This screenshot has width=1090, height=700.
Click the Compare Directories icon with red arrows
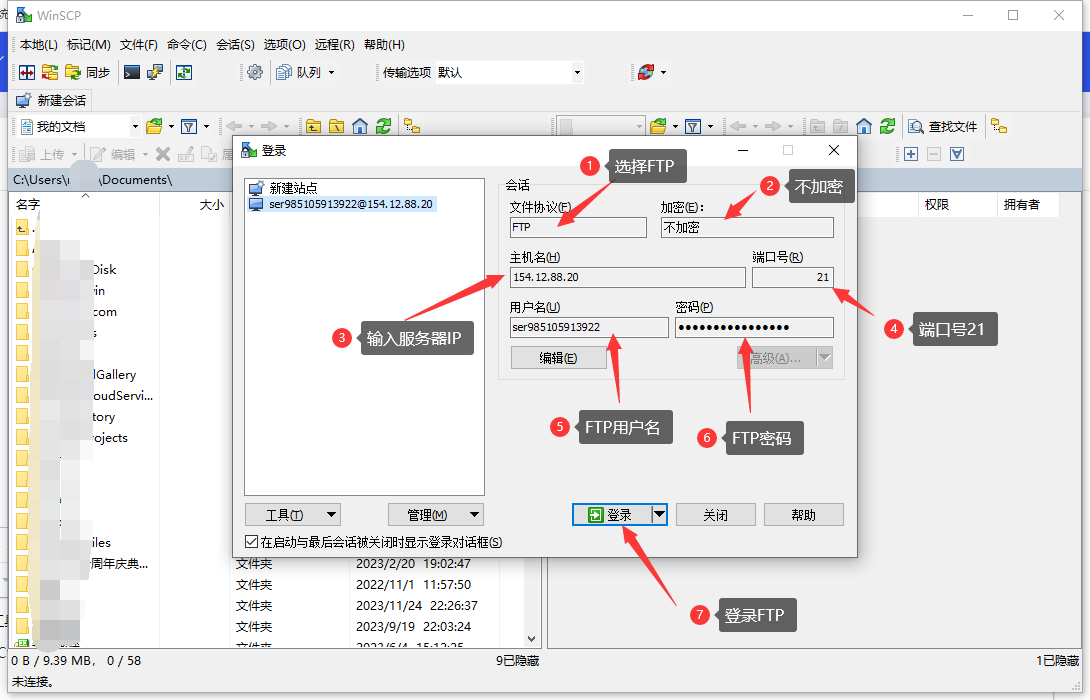pyautogui.click(x=27, y=72)
